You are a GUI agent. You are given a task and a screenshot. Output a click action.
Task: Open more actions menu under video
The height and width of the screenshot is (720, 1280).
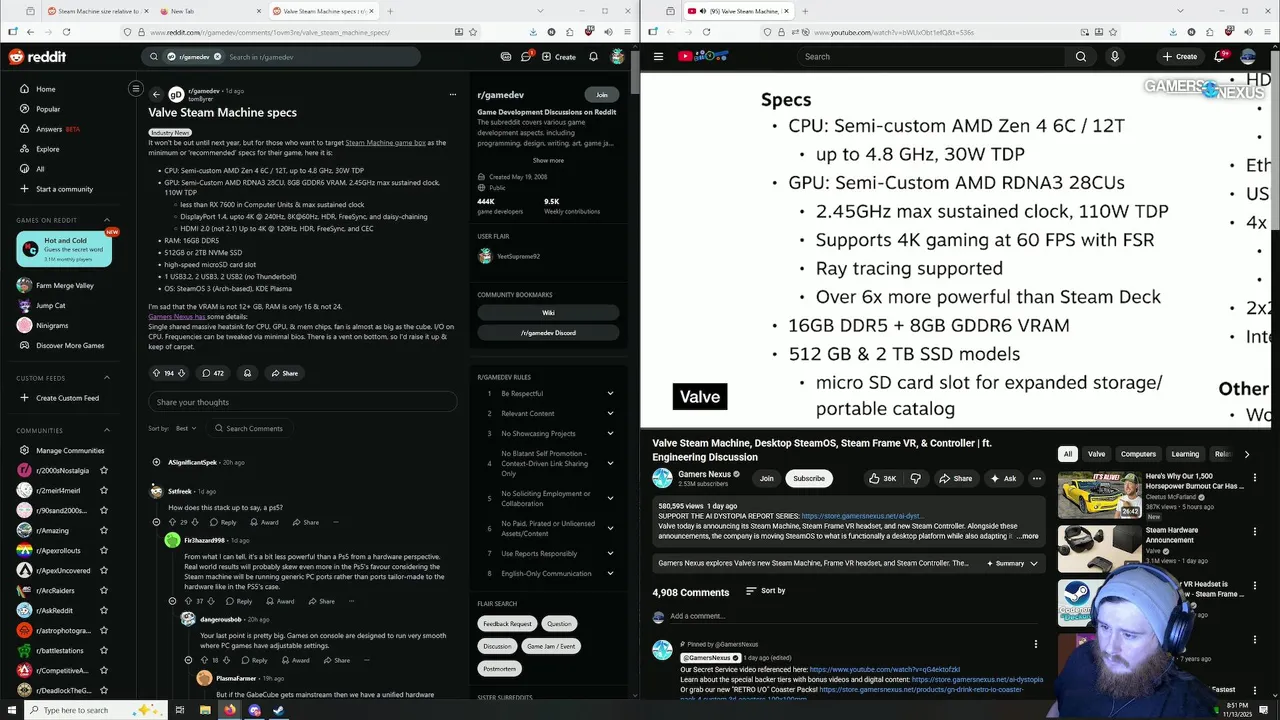point(1037,478)
